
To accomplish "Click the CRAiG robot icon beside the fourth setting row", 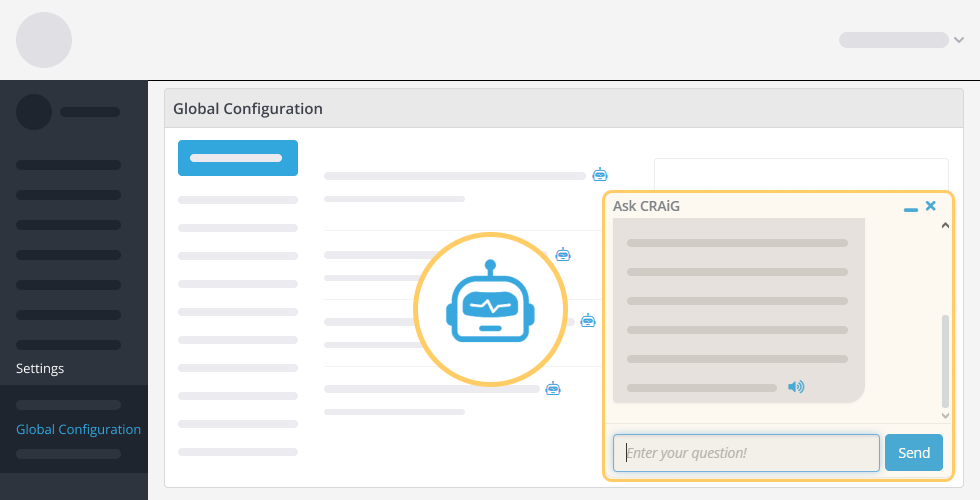I will click(553, 388).
